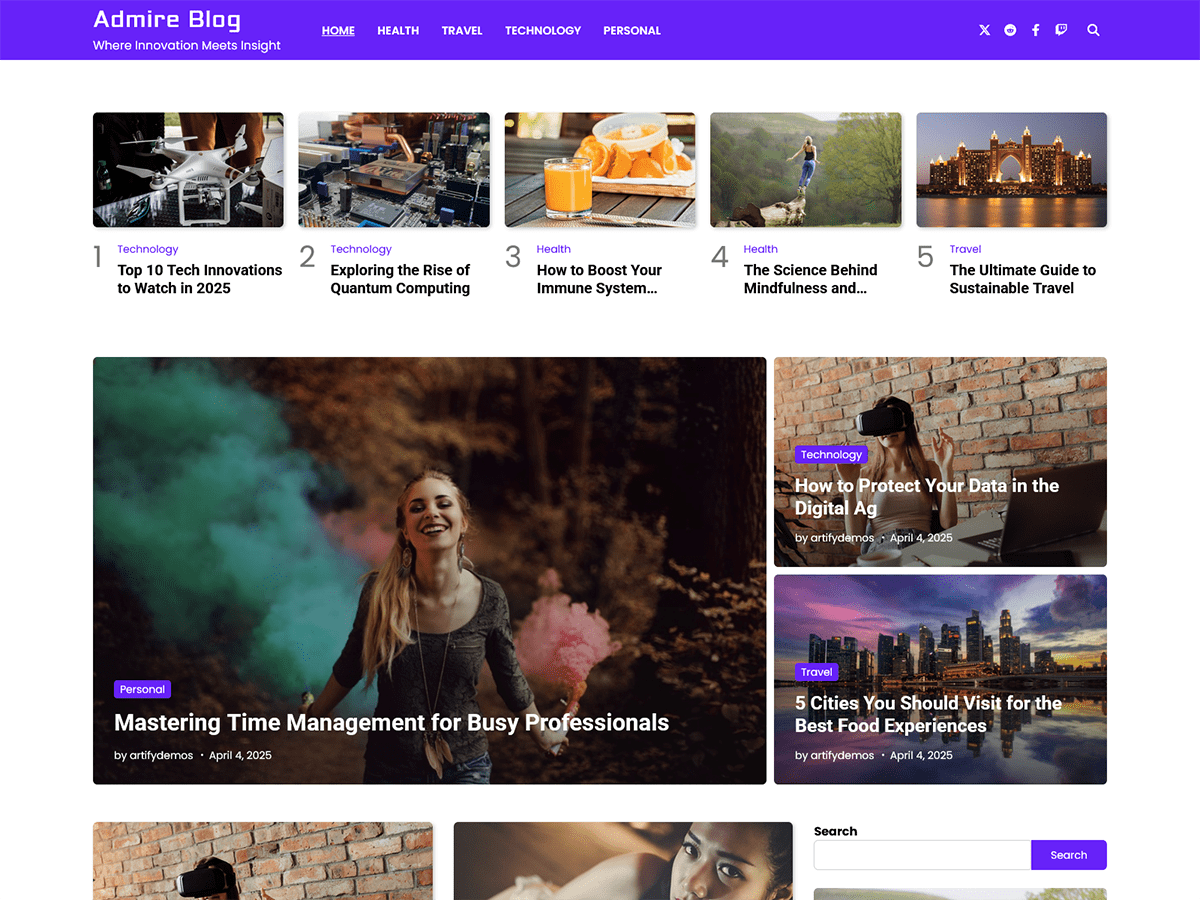This screenshot has width=1200, height=900.
Task: Read 'Exploring the Rise of Quantum Computing'
Action: (400, 279)
